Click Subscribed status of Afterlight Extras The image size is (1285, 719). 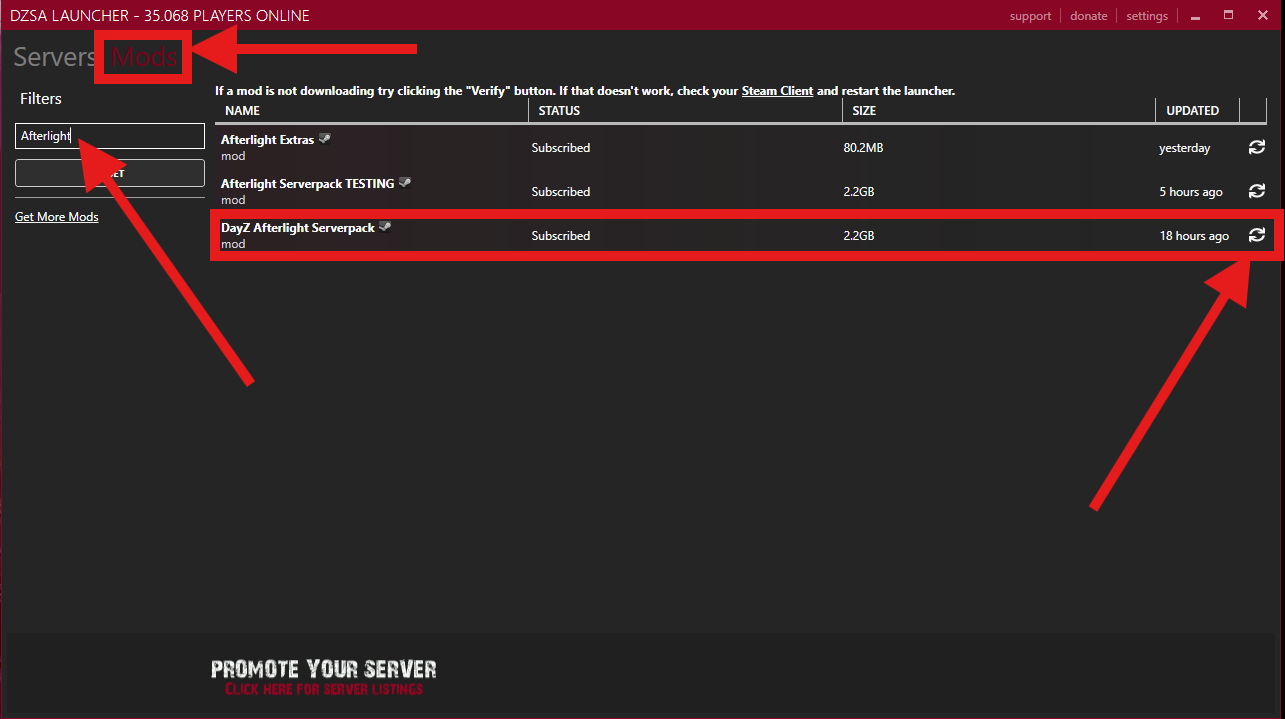[561, 148]
